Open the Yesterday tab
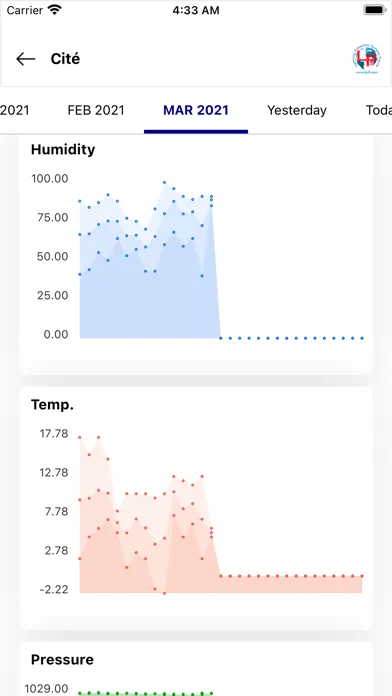Viewport: 392px width, 696px height. coord(297,110)
